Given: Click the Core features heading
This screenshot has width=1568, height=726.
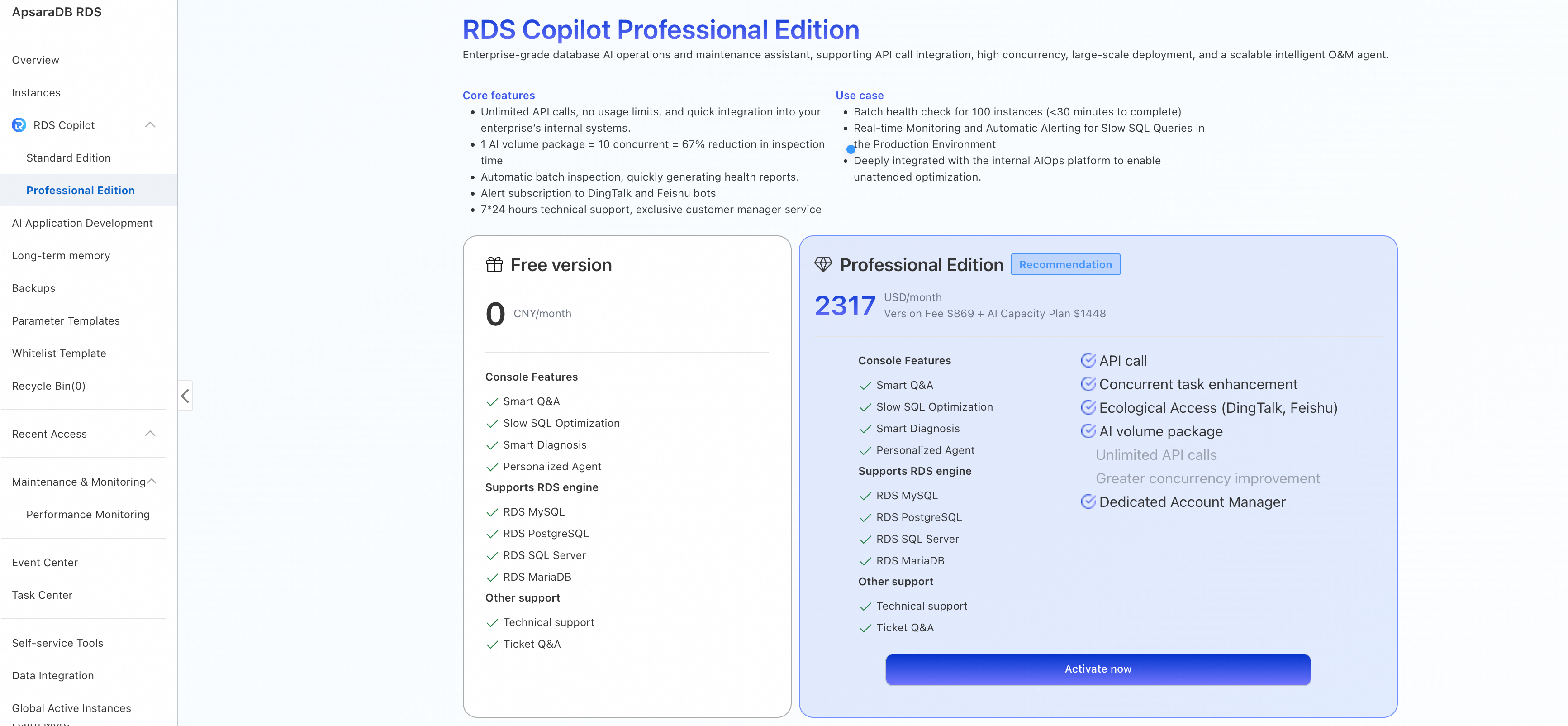Looking at the screenshot, I should 499,95.
